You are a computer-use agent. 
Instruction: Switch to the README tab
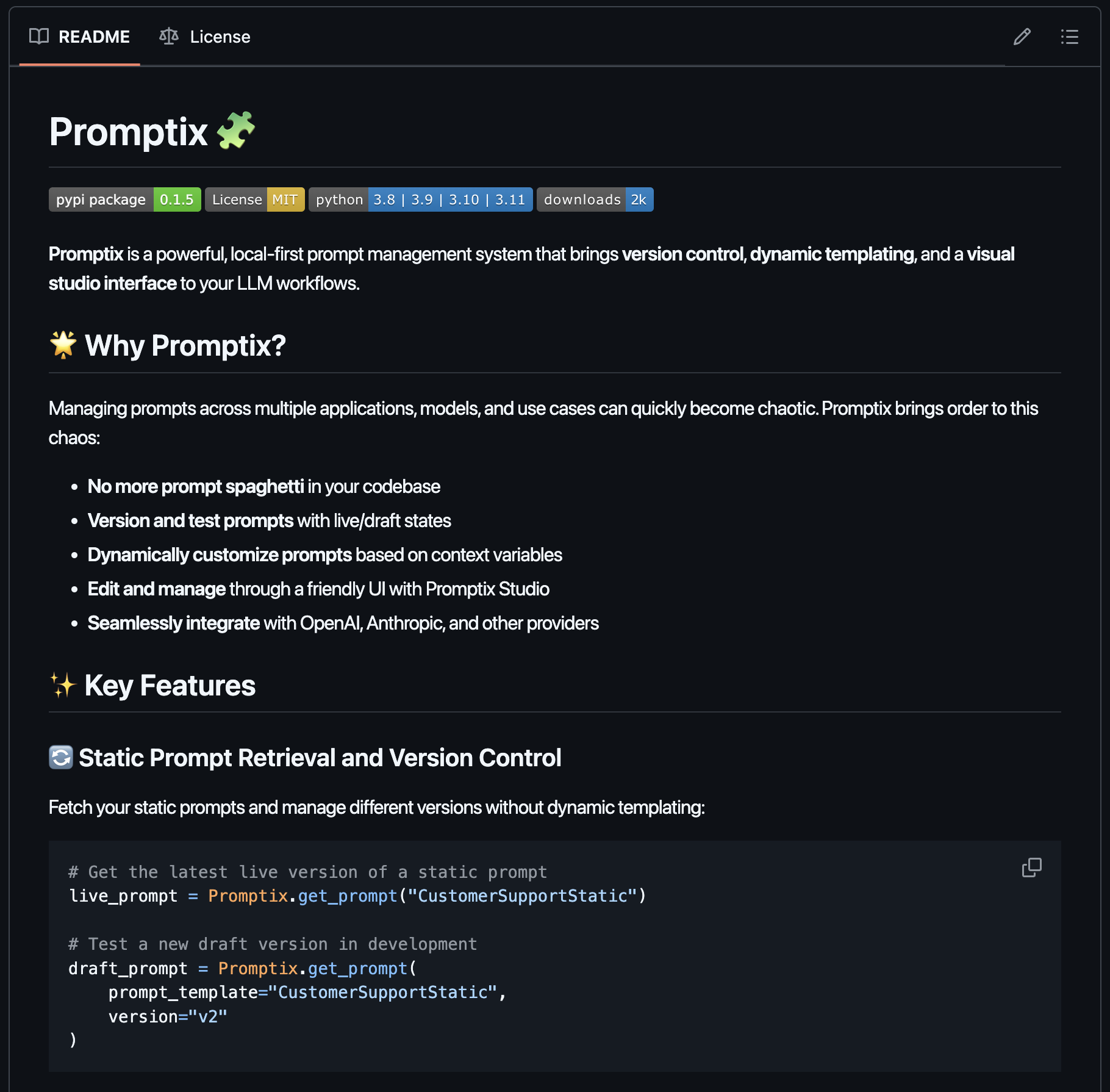coord(80,37)
